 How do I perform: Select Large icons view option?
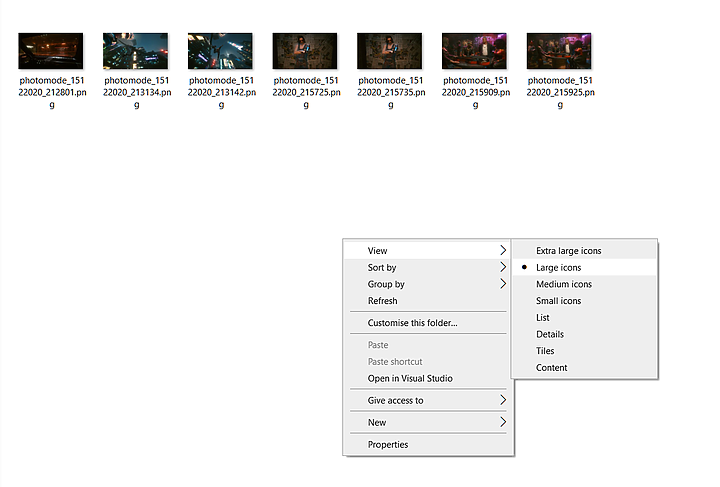click(x=585, y=267)
